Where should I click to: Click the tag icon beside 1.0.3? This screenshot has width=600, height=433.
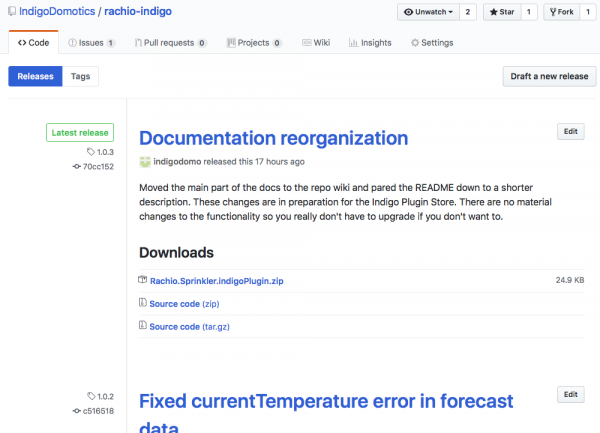pyautogui.click(x=91, y=152)
